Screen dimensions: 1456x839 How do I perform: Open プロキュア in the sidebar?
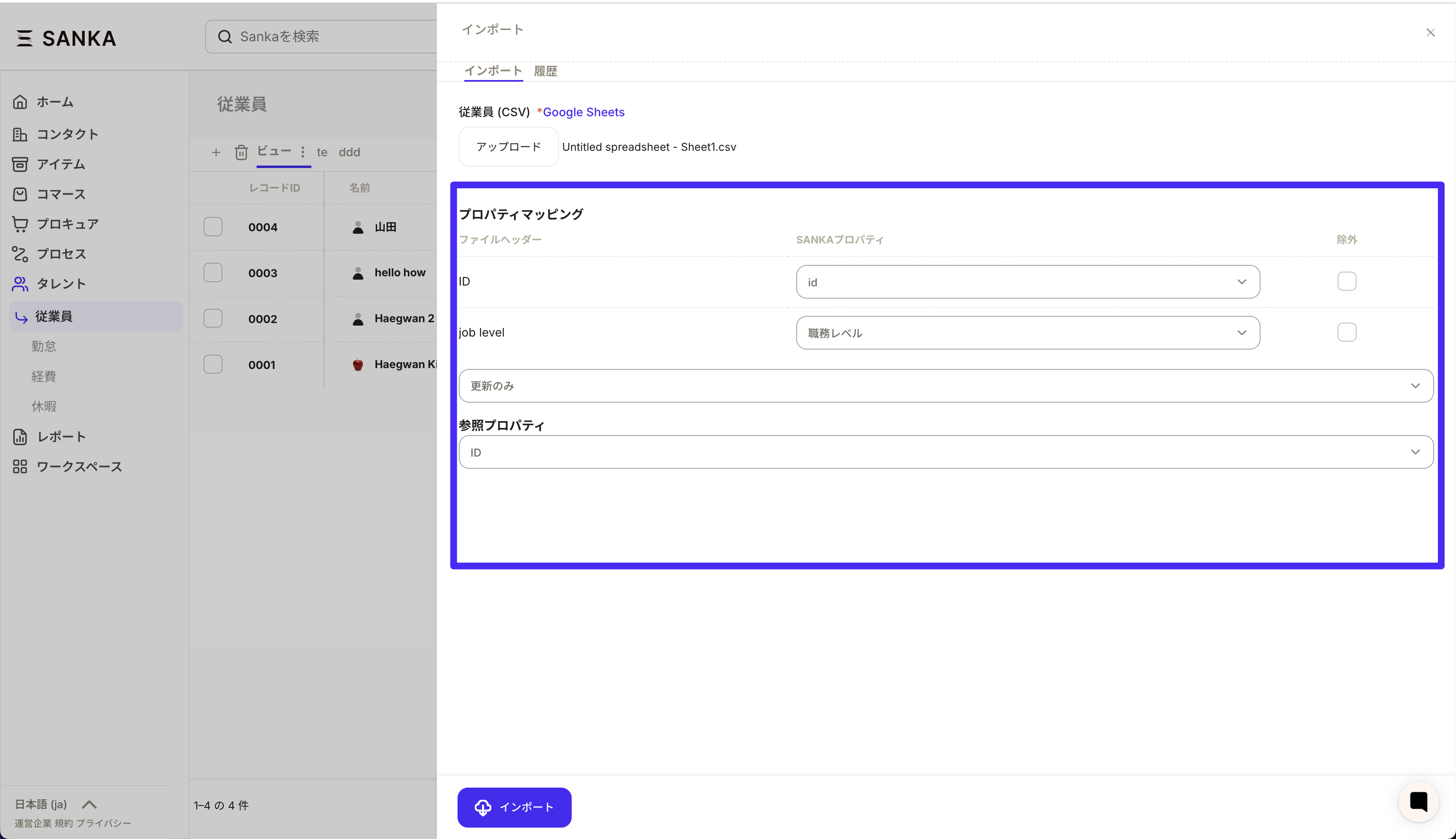pos(67,224)
